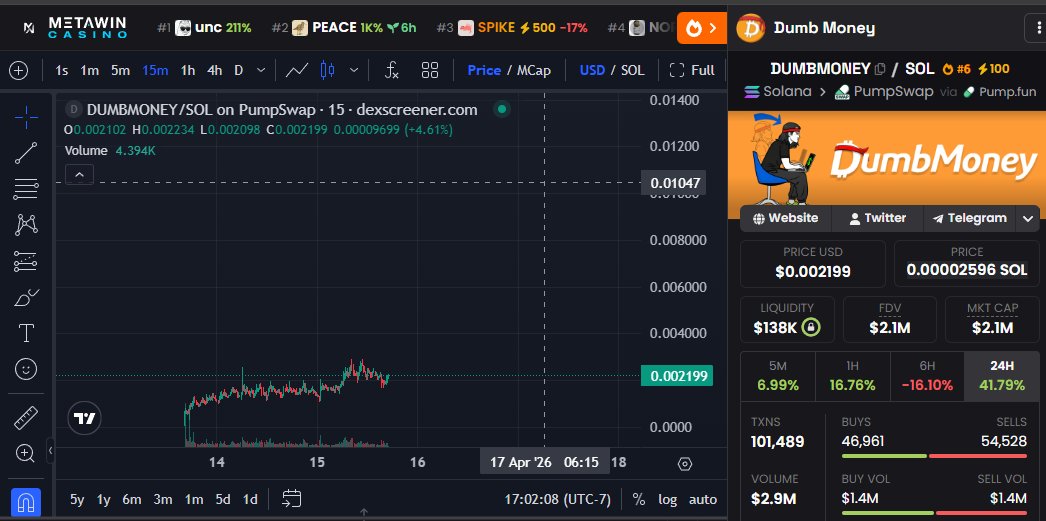Select the text annotation tool
The image size is (1046, 521).
26,333
